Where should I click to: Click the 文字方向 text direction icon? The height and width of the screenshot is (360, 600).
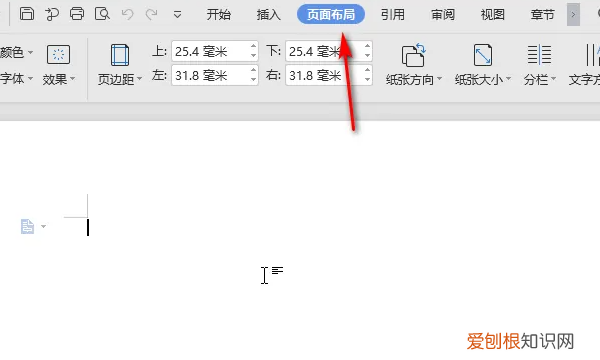pyautogui.click(x=592, y=55)
